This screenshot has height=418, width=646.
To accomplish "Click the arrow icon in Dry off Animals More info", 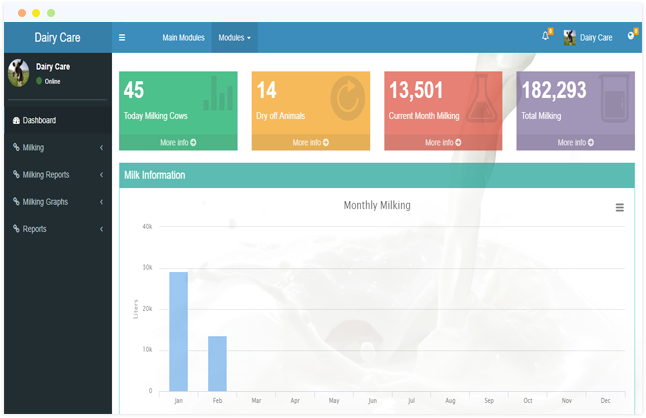I will tap(326, 142).
